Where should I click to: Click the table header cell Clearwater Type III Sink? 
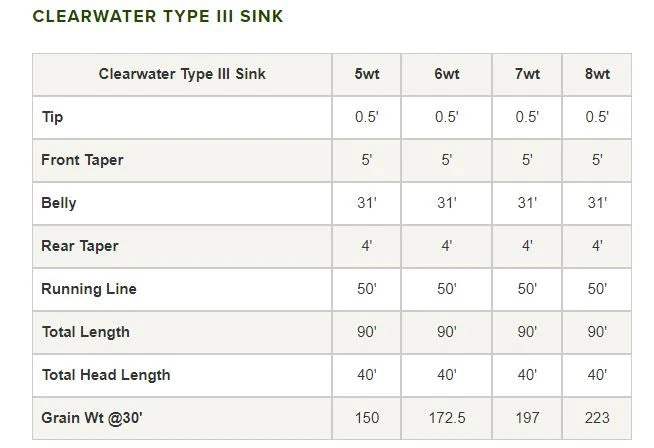coord(182,74)
